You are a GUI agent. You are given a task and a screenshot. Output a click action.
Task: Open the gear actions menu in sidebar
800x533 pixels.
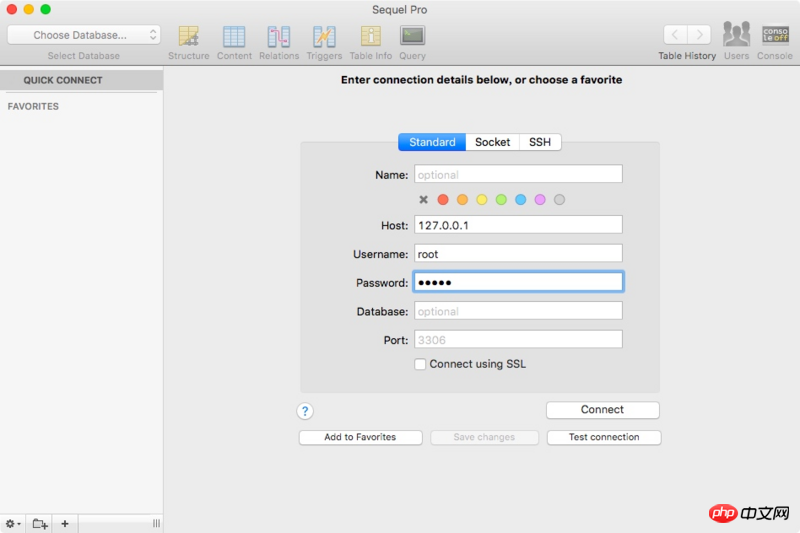13,523
